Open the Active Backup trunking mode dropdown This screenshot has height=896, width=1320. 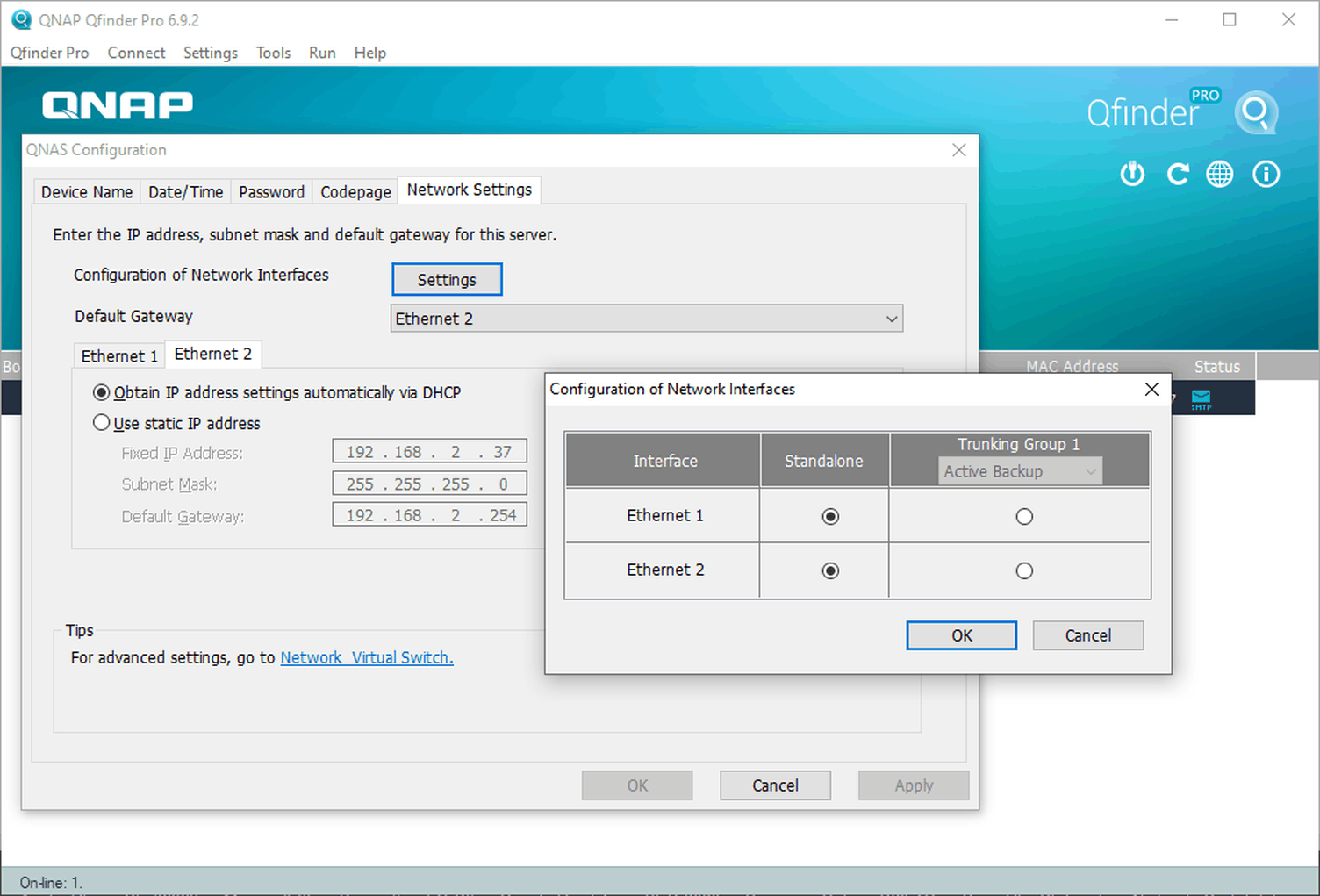point(1020,471)
